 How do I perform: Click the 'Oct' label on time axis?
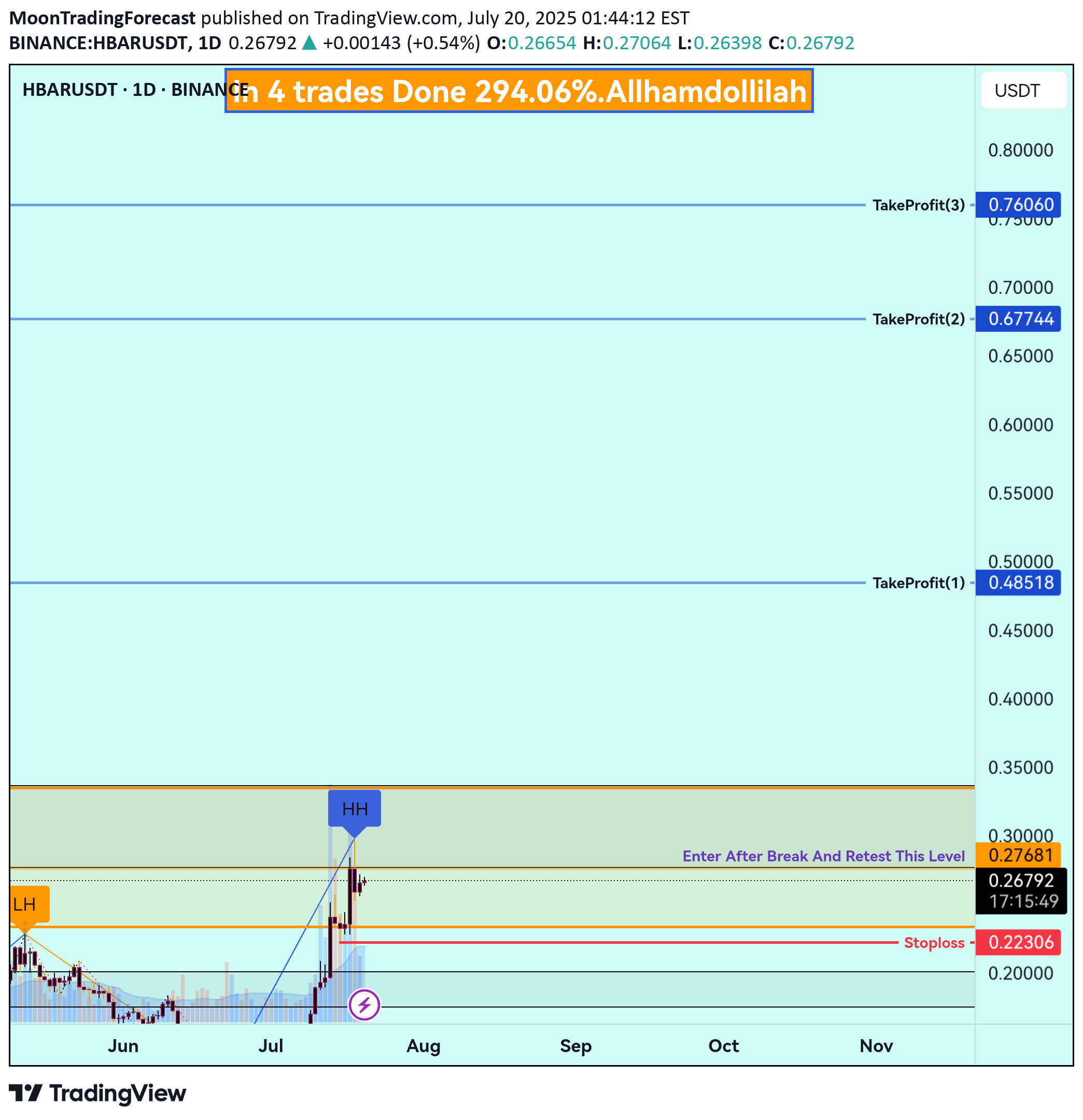click(724, 1046)
